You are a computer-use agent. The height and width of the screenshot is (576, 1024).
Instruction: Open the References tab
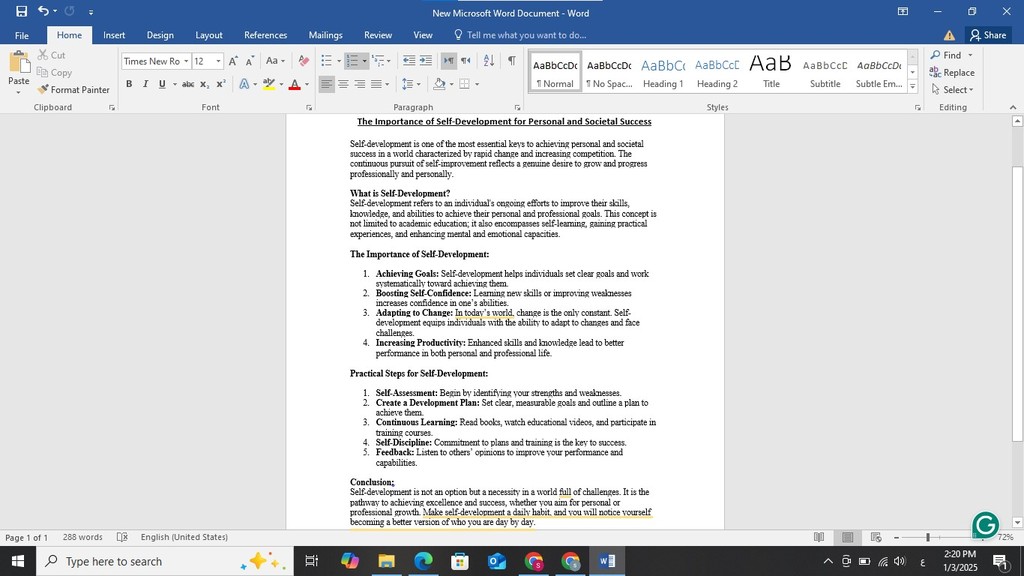(266, 35)
